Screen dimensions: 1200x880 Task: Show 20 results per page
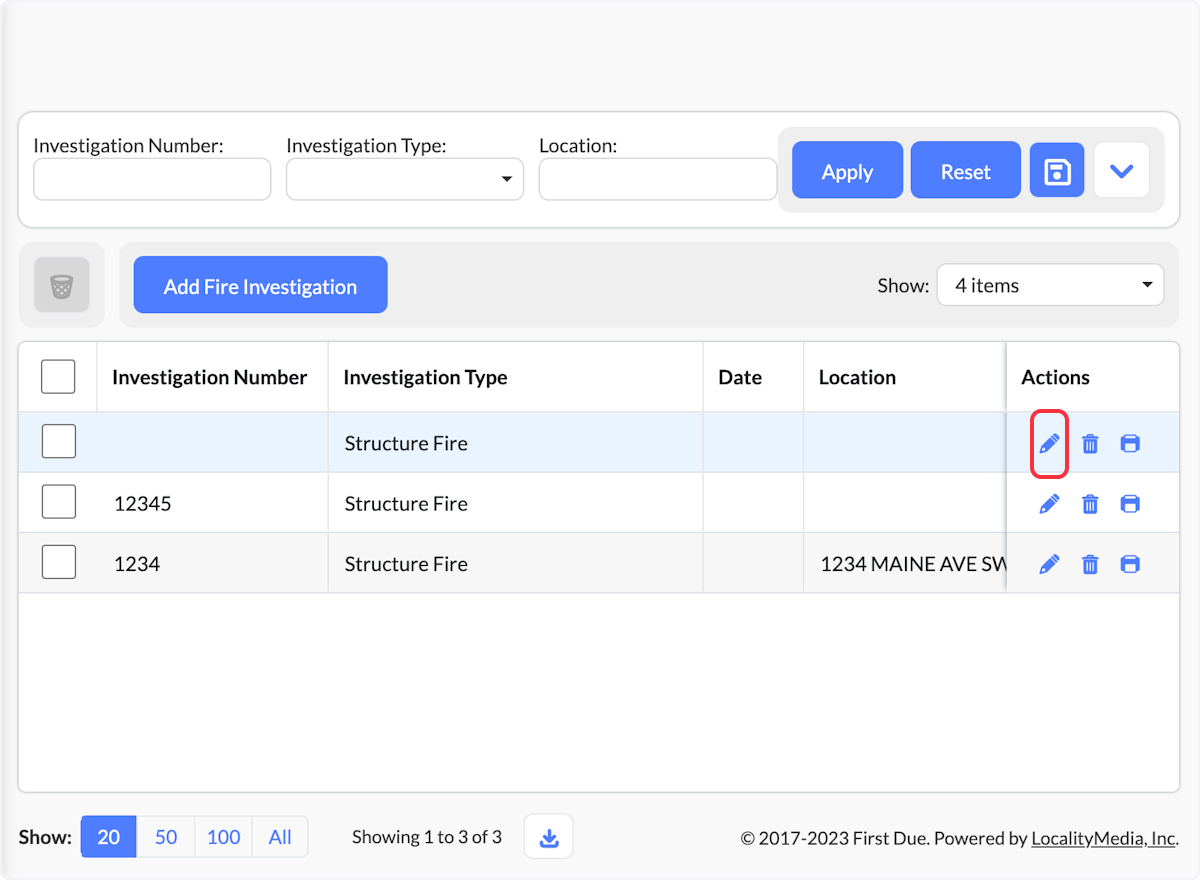coord(108,837)
